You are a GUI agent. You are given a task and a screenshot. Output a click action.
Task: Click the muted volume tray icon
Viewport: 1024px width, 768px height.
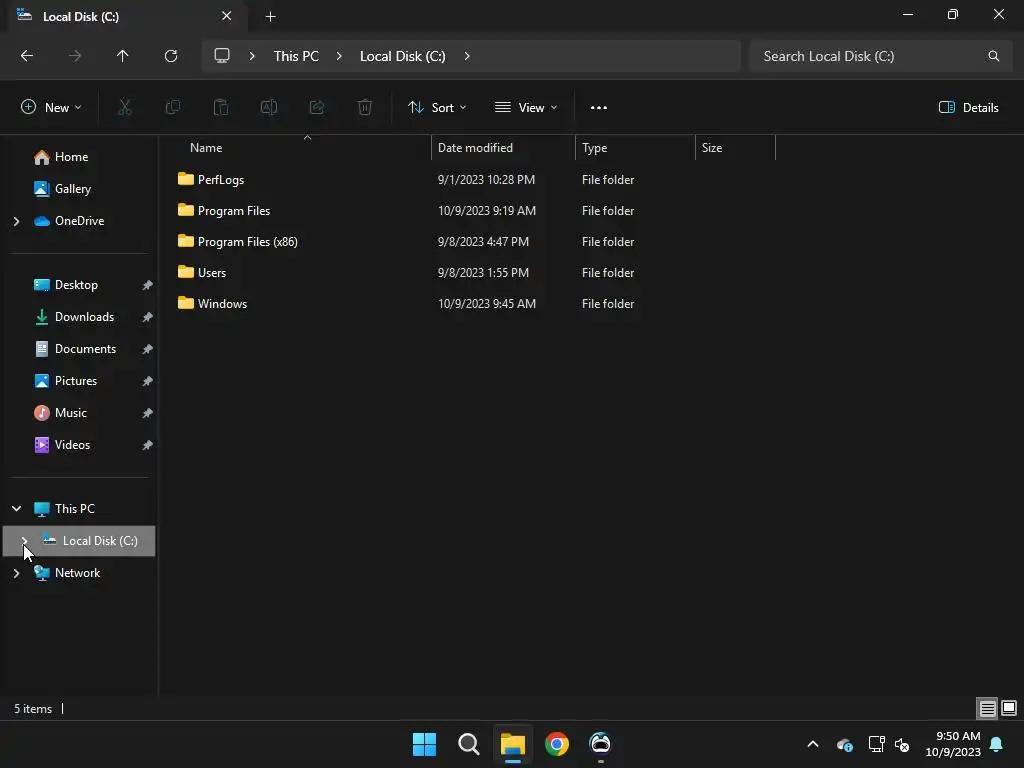point(902,744)
